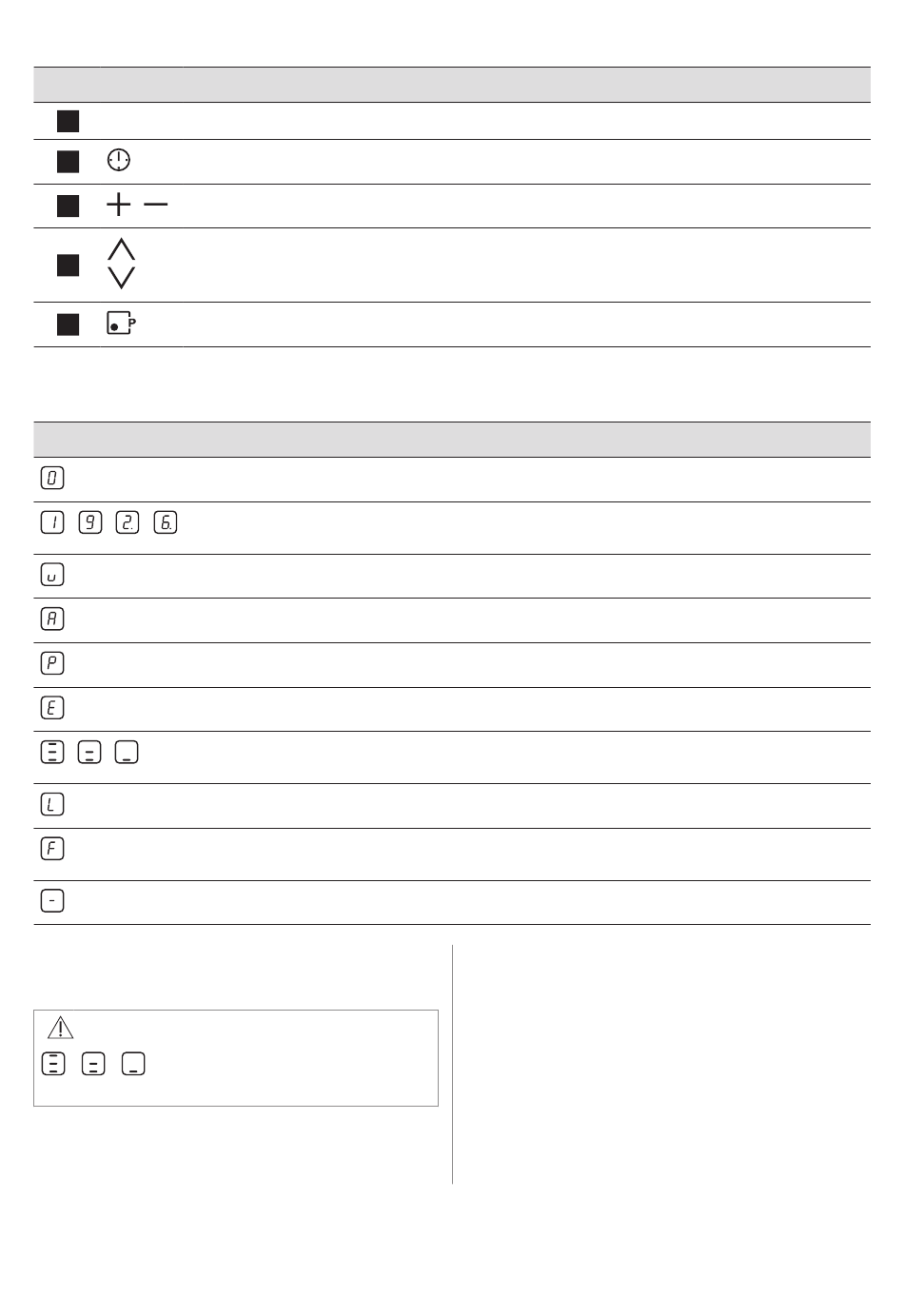Click the upward arrow chevron
Viewport: 904px width, 1316px height.
tap(122, 249)
